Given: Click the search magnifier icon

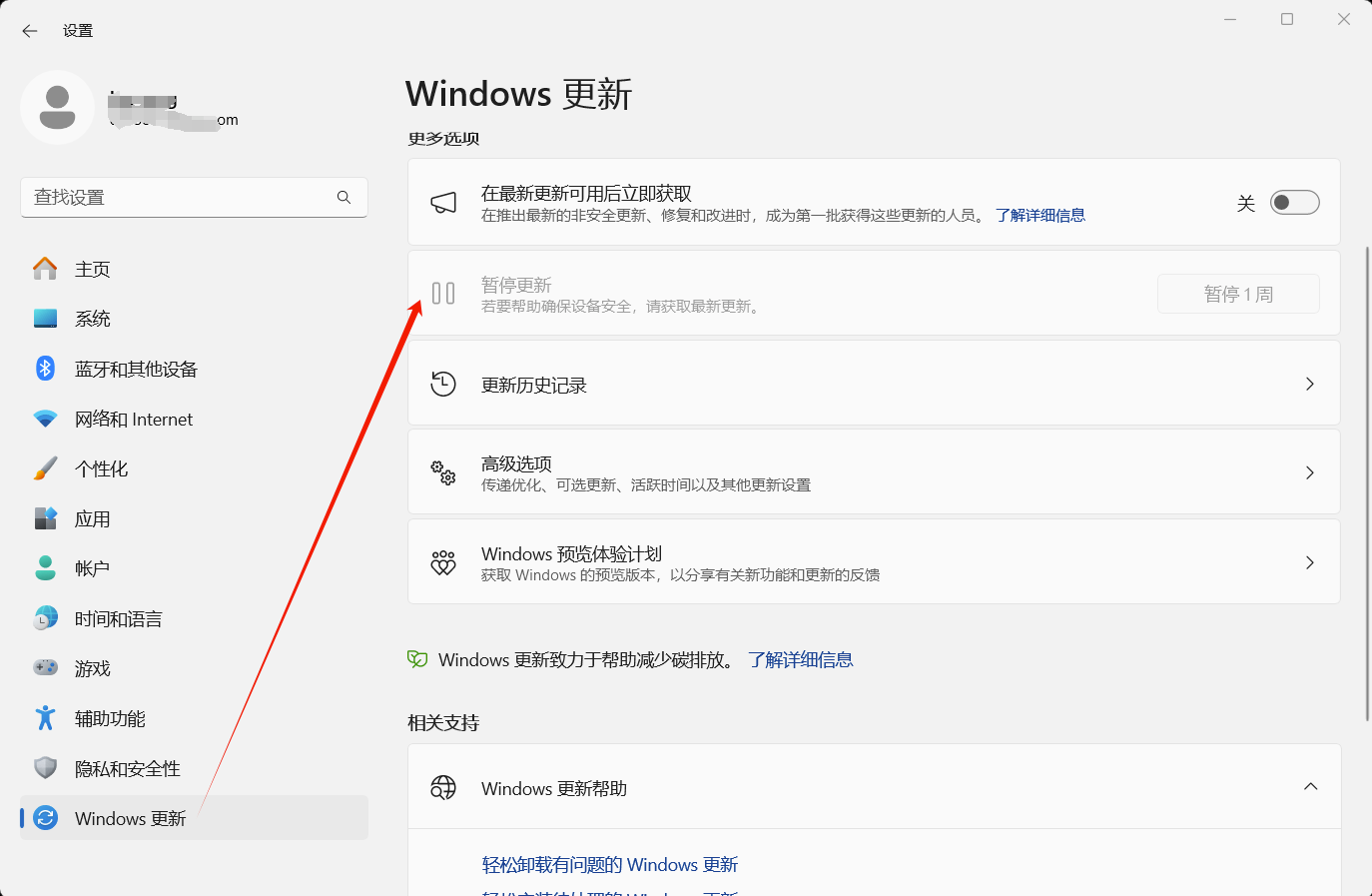Looking at the screenshot, I should 343,198.
